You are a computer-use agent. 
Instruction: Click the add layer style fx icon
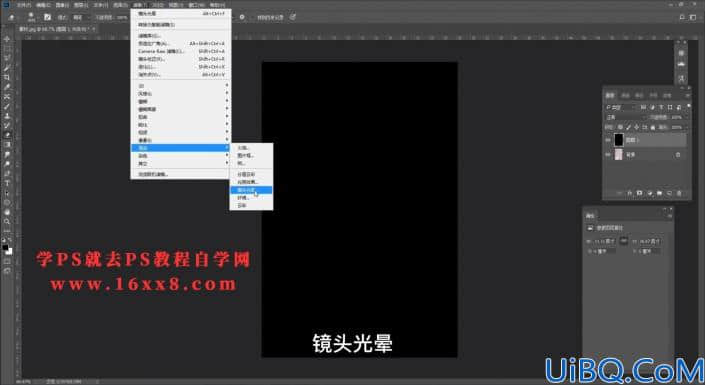[629, 193]
